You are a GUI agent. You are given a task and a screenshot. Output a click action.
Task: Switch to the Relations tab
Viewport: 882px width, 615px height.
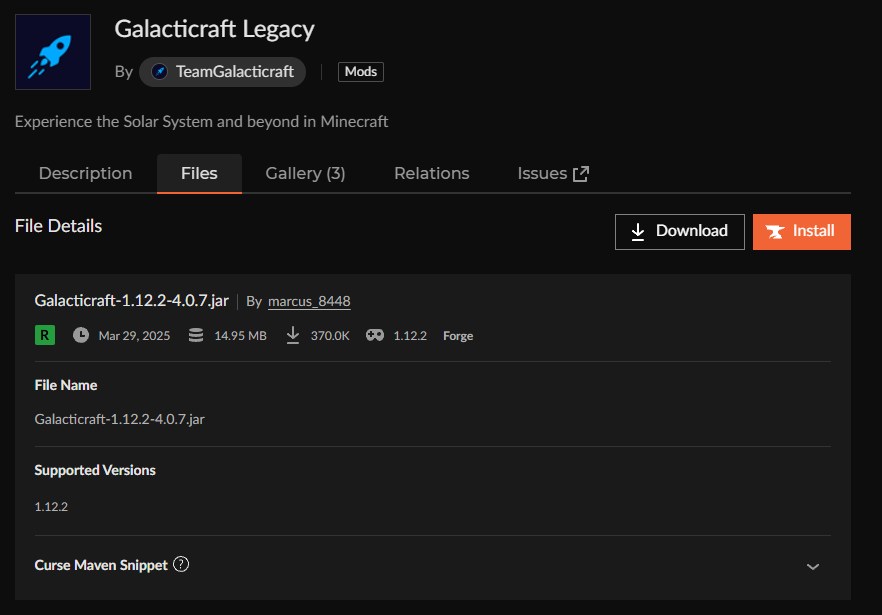click(x=431, y=172)
